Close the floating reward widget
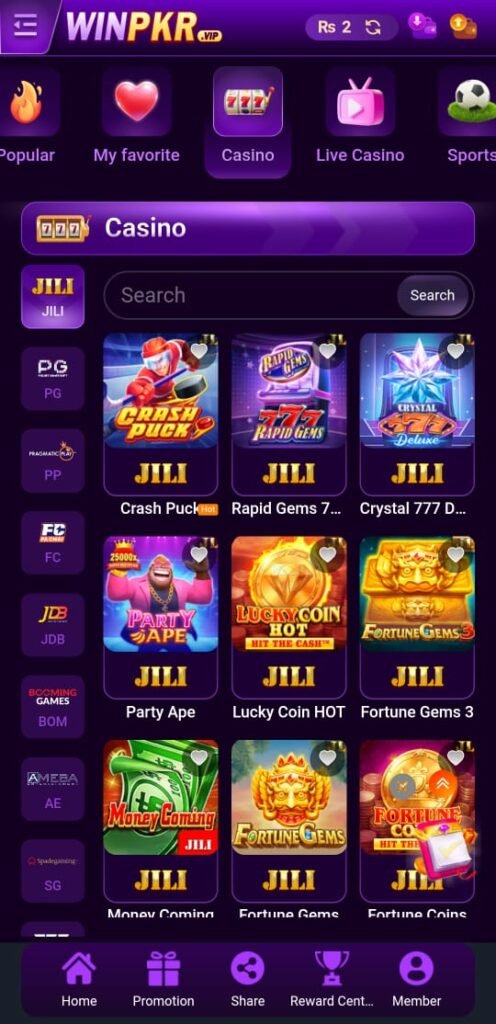Screen dimensions: 496x1024 point(403,786)
